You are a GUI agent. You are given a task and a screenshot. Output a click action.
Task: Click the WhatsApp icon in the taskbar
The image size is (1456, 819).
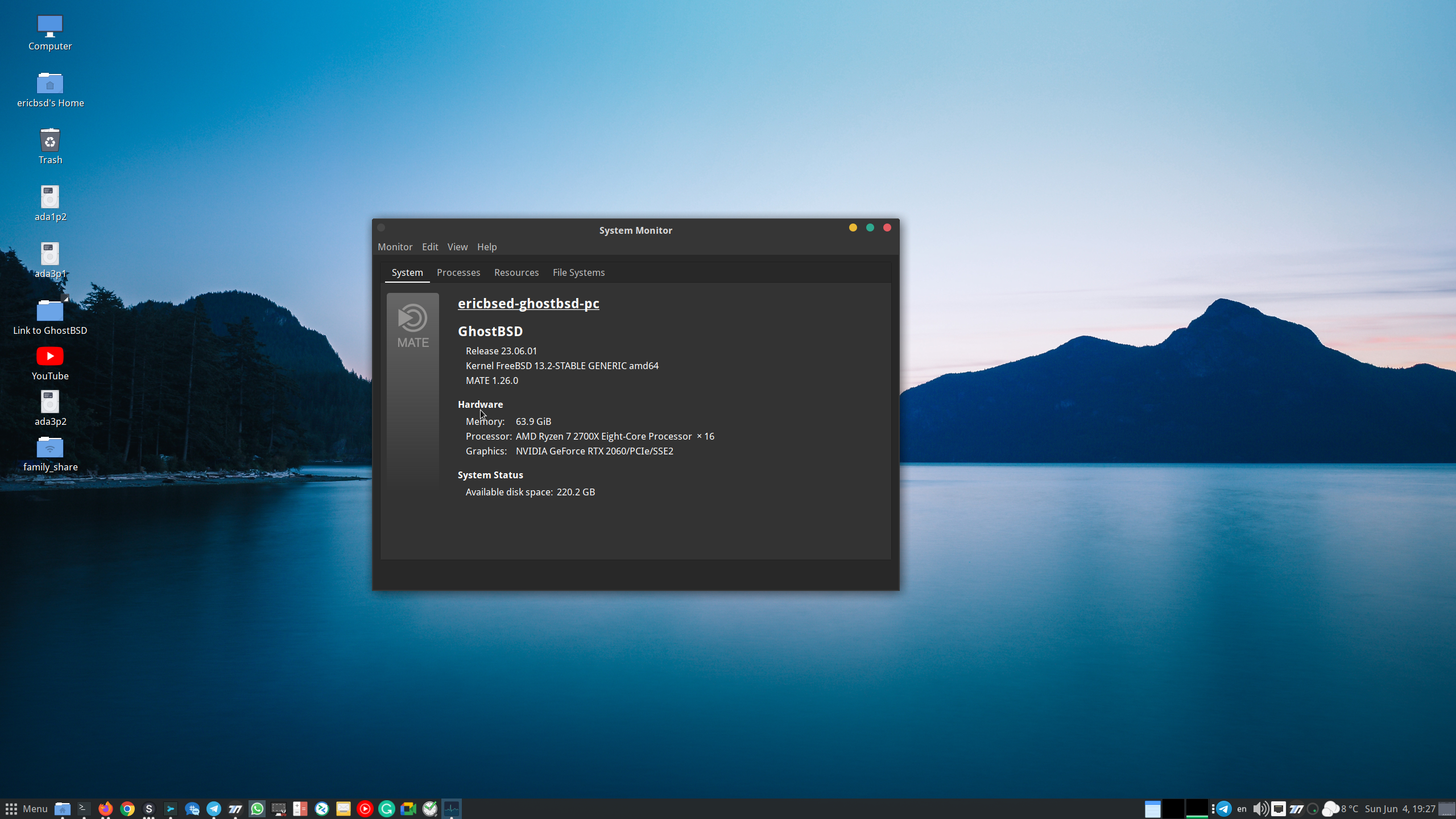coord(257,809)
